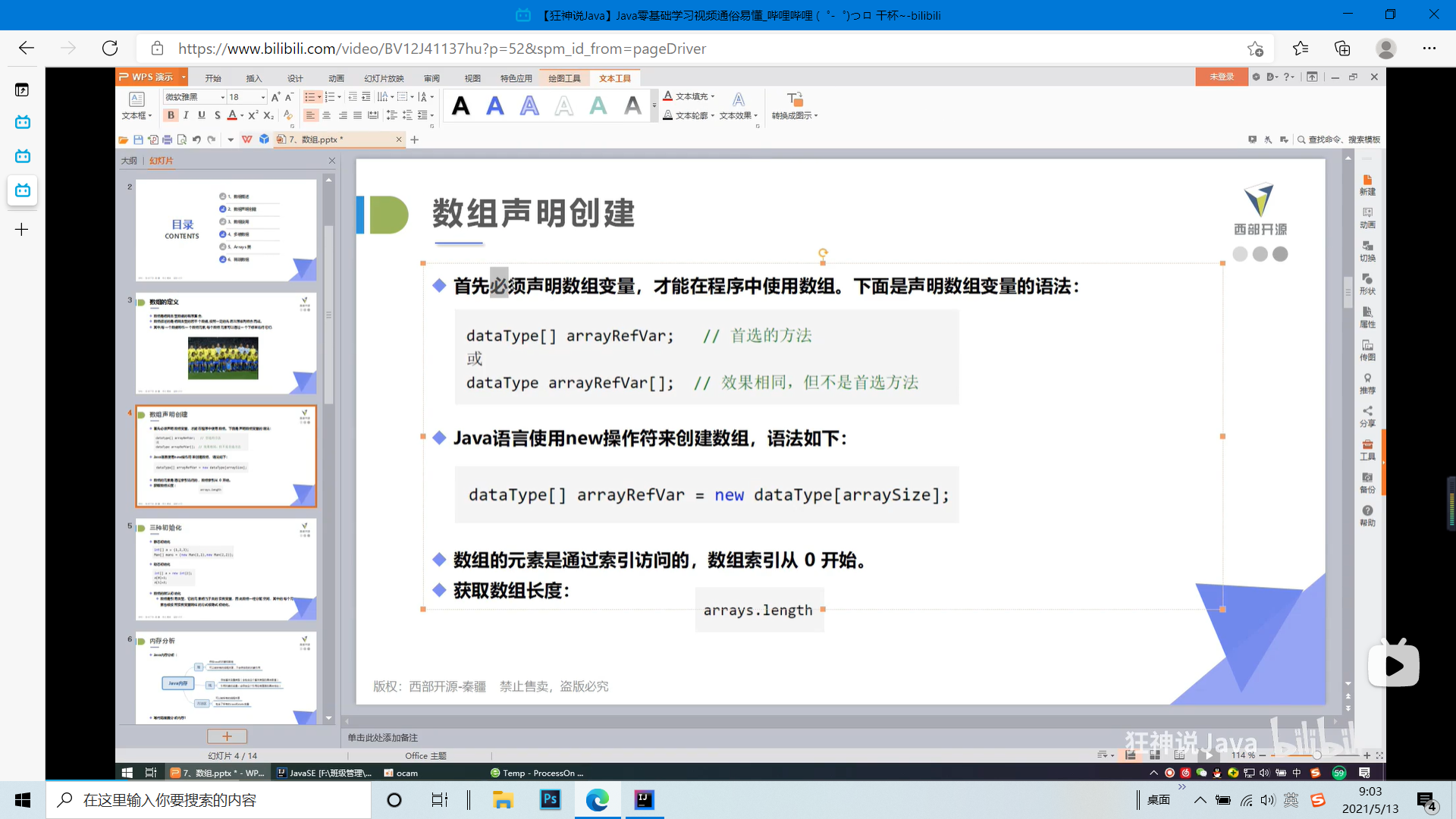Click 单击此处添加备注 notes area
The width and height of the screenshot is (1456, 819).
click(382, 737)
